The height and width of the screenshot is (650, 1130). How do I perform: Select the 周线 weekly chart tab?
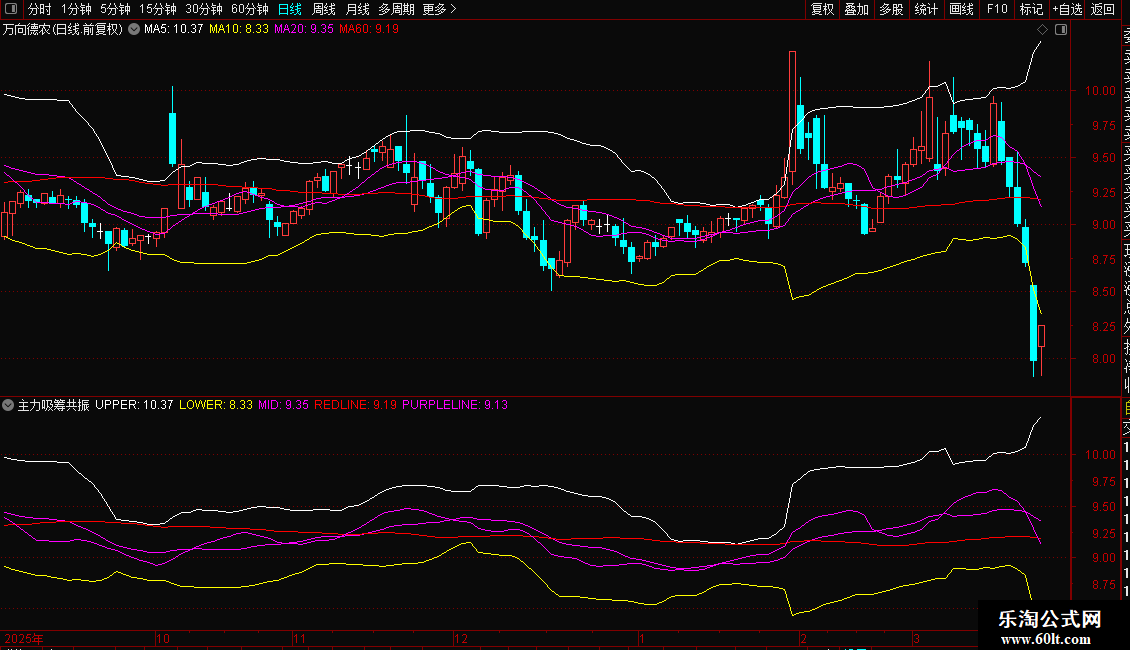(x=324, y=9)
